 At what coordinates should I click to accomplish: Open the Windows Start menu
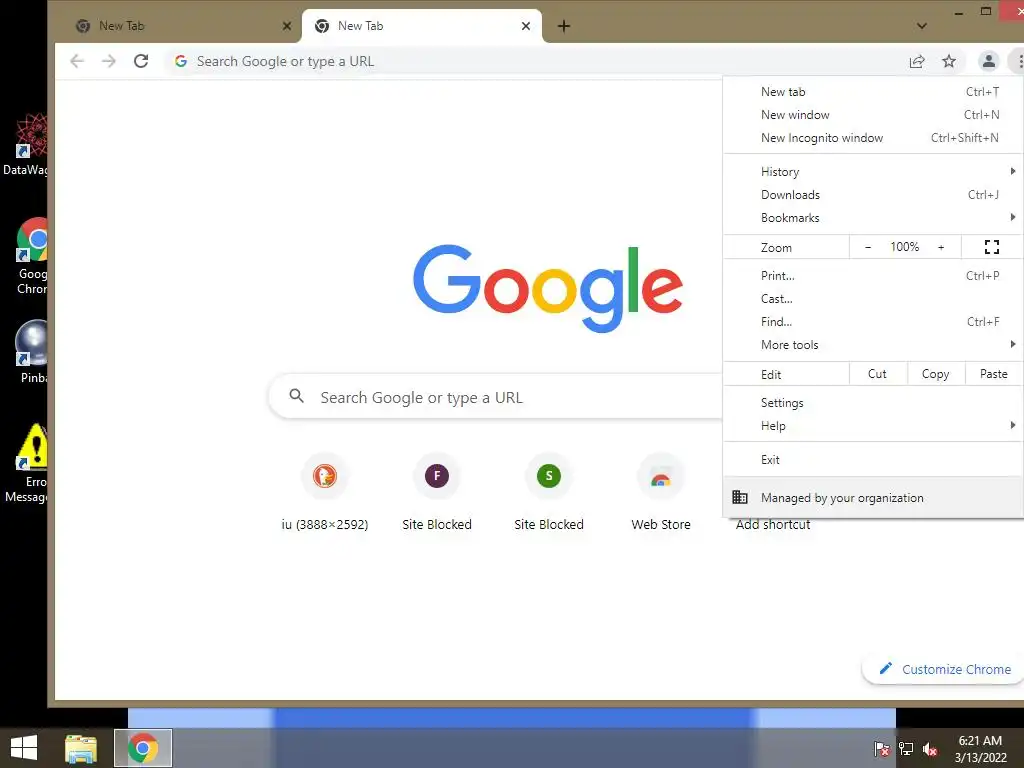tap(24, 748)
